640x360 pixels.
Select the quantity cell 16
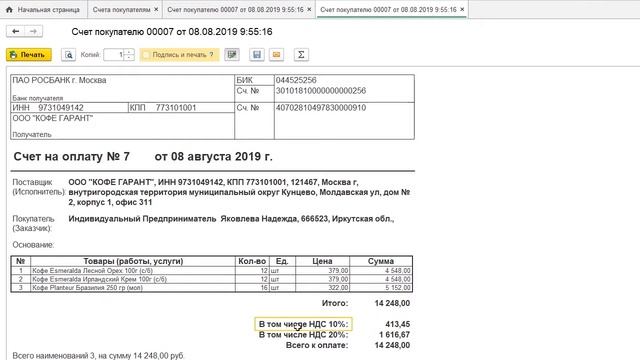[252, 288]
